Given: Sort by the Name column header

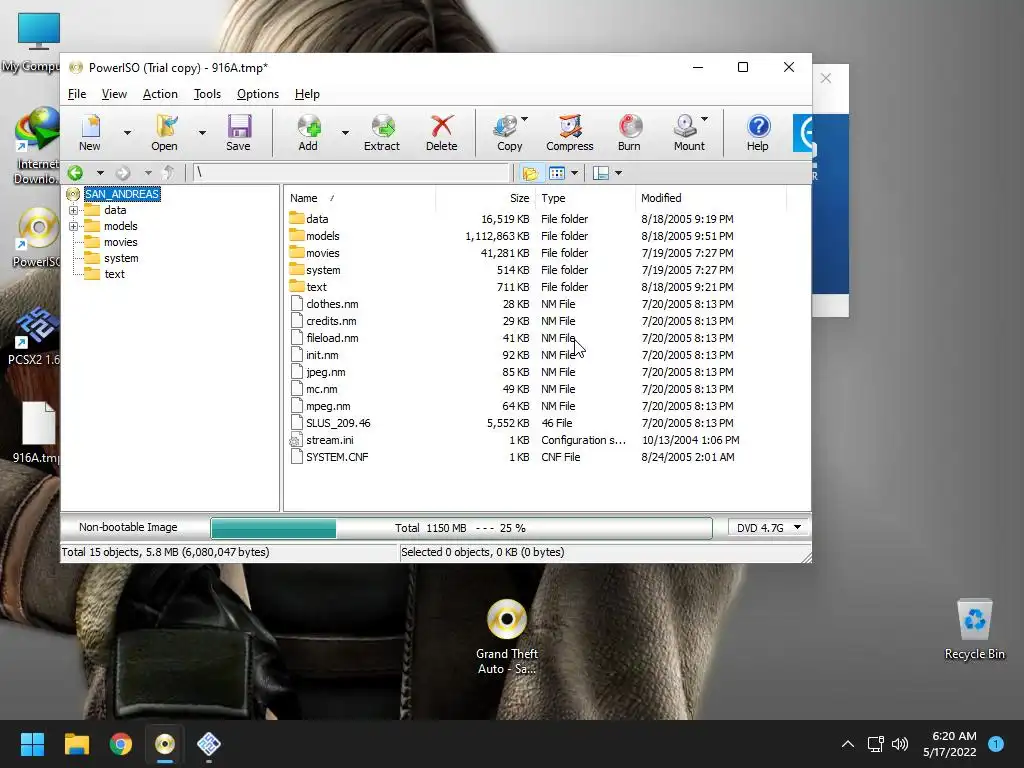Looking at the screenshot, I should click(x=360, y=198).
